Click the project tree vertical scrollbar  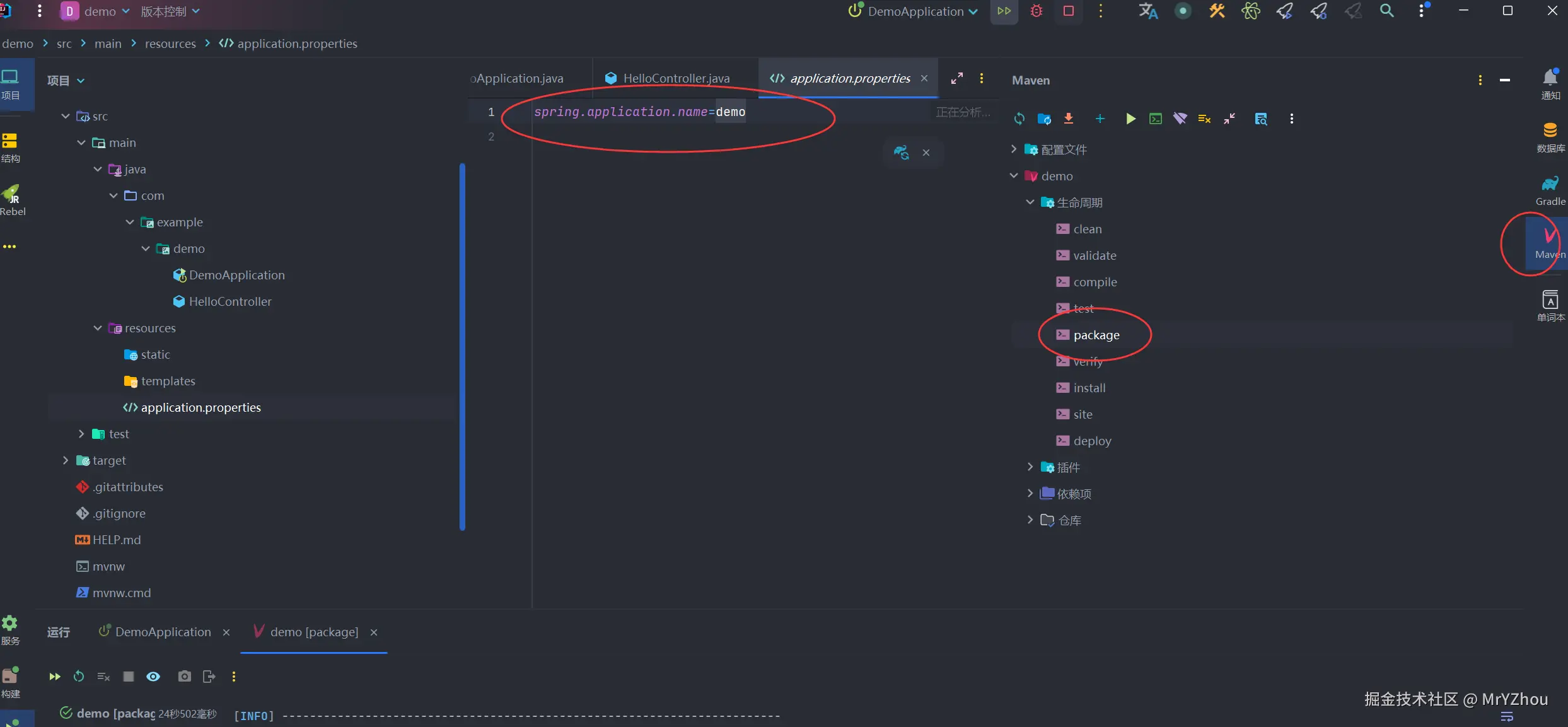tap(462, 347)
